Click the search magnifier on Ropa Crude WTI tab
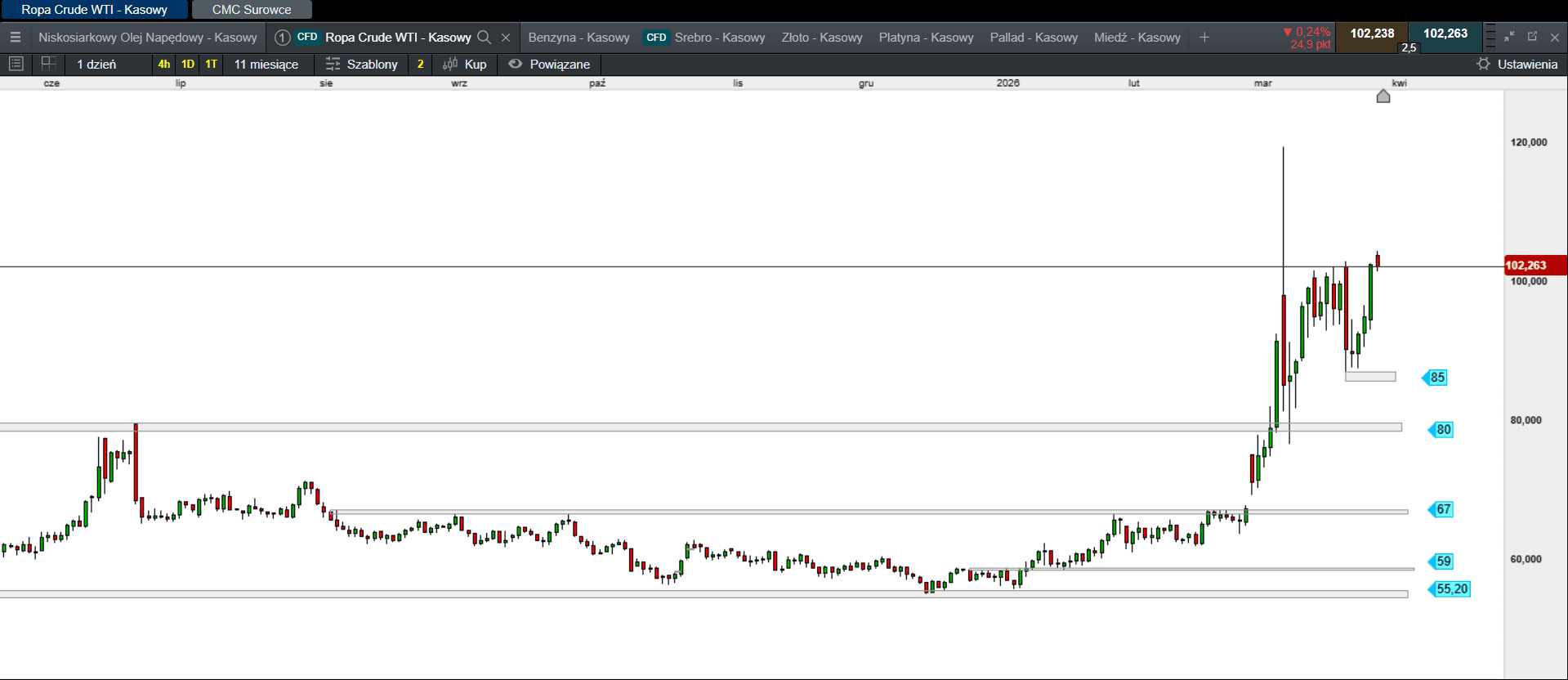Image resolution: width=1568 pixels, height=680 pixels. 484,38
